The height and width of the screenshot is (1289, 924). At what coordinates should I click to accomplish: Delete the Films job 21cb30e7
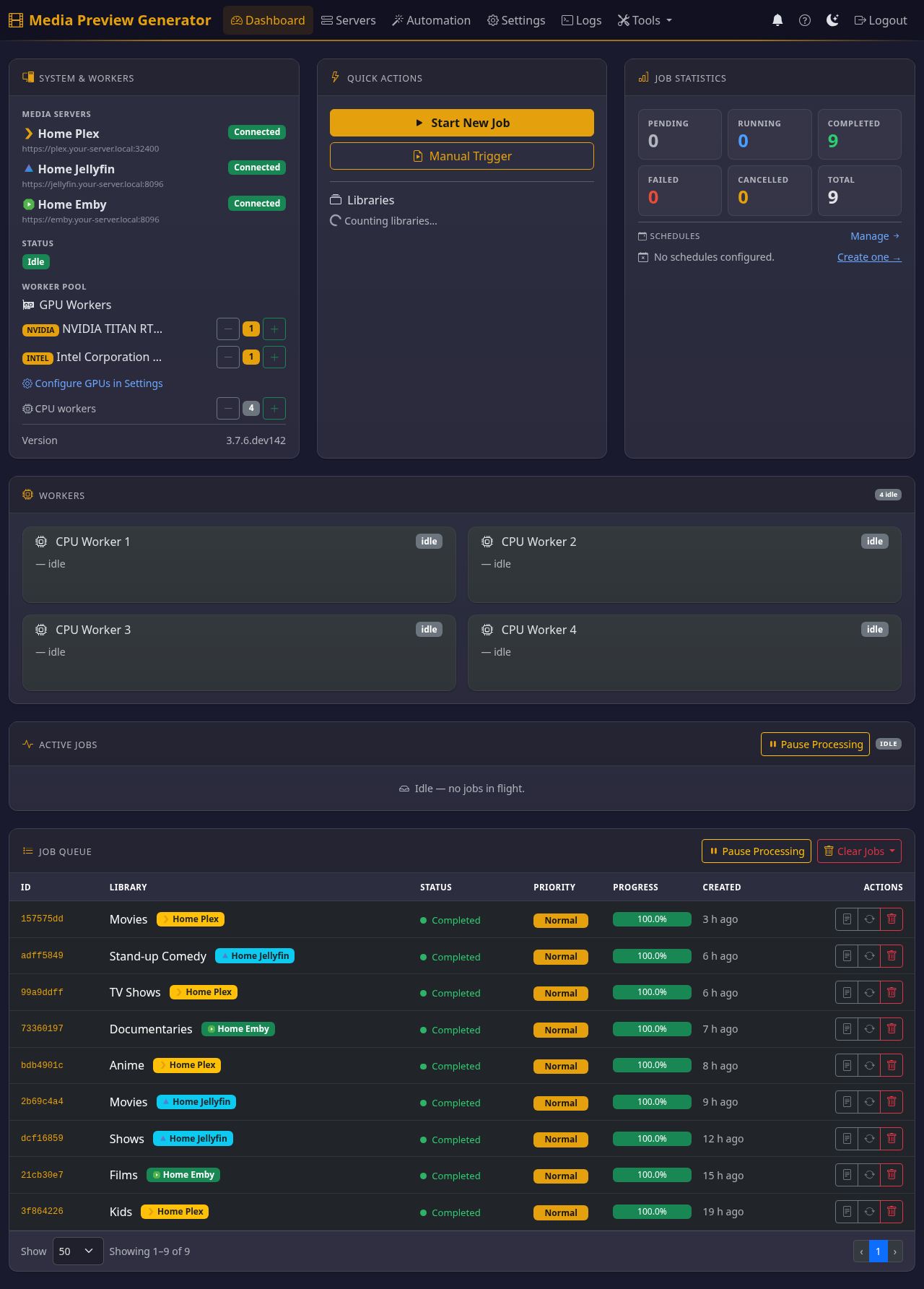(x=892, y=1175)
